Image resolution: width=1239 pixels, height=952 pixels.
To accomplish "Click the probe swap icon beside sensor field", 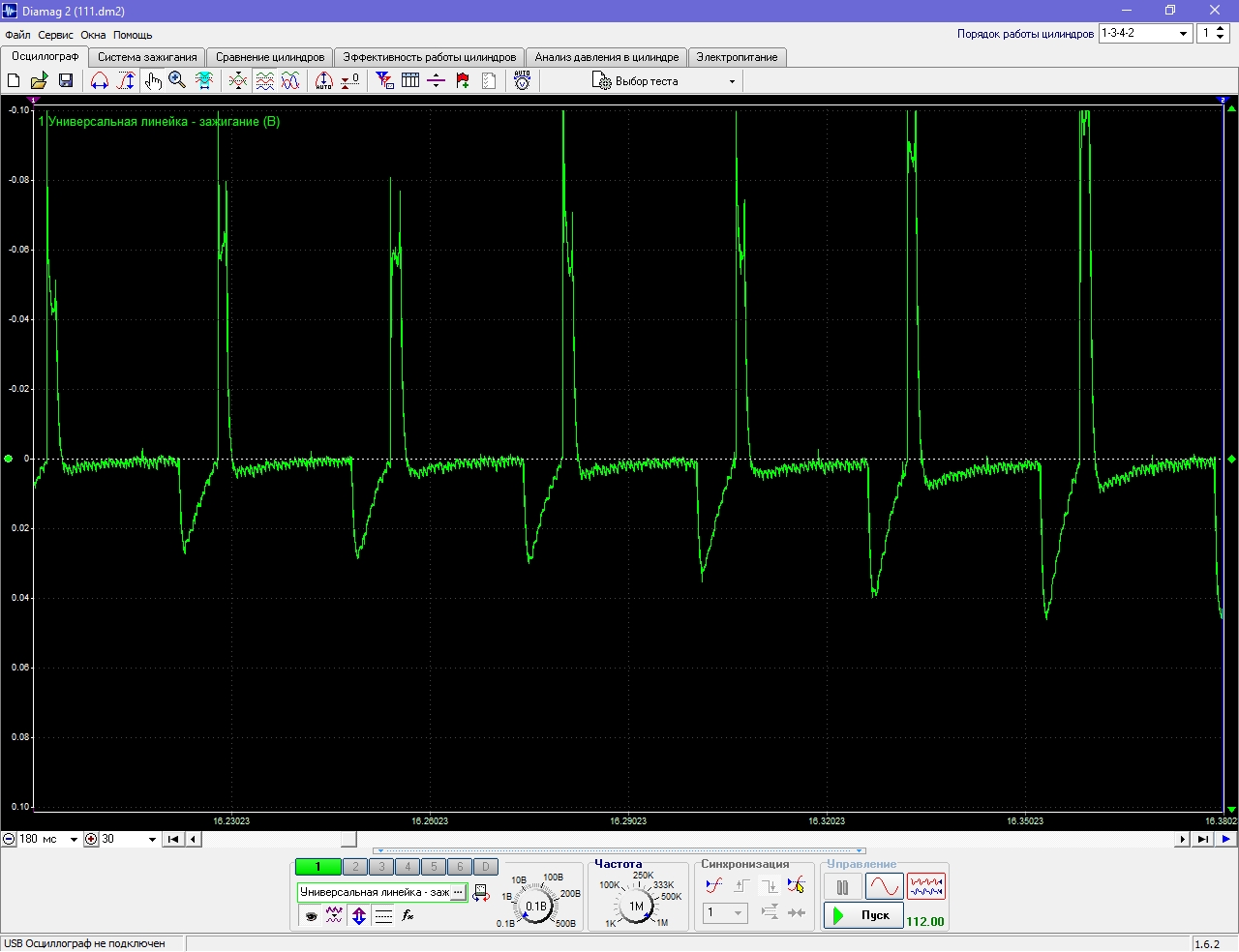I will click(x=481, y=892).
